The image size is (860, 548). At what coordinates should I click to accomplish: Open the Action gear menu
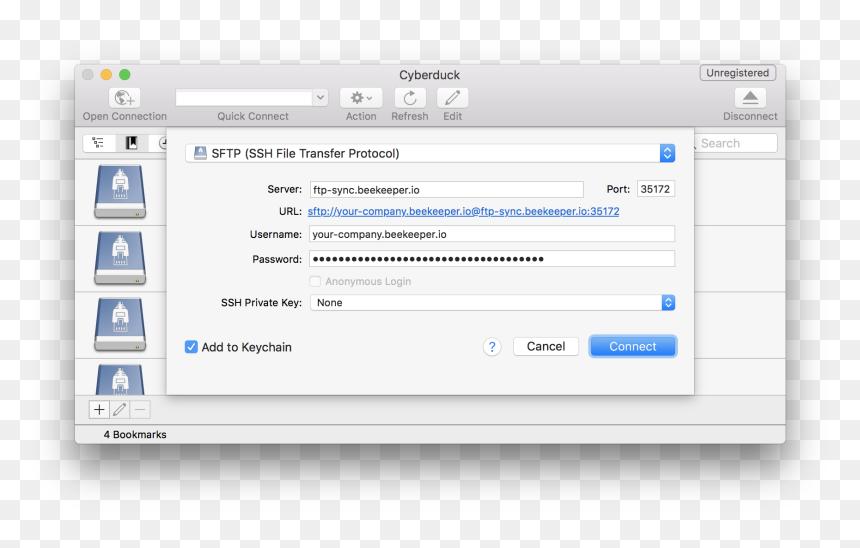click(x=361, y=98)
